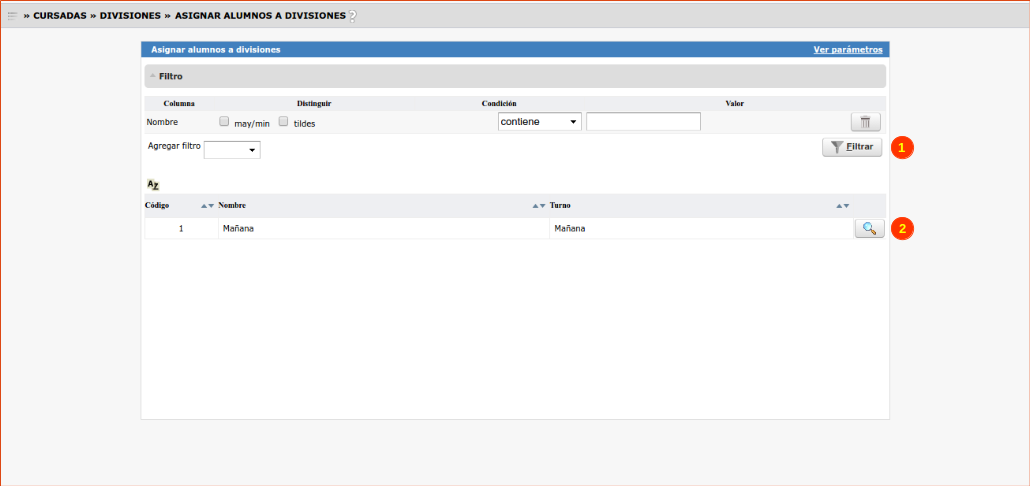Click the A-Z multi-column sort icon
The height and width of the screenshot is (486, 1030).
(x=153, y=185)
